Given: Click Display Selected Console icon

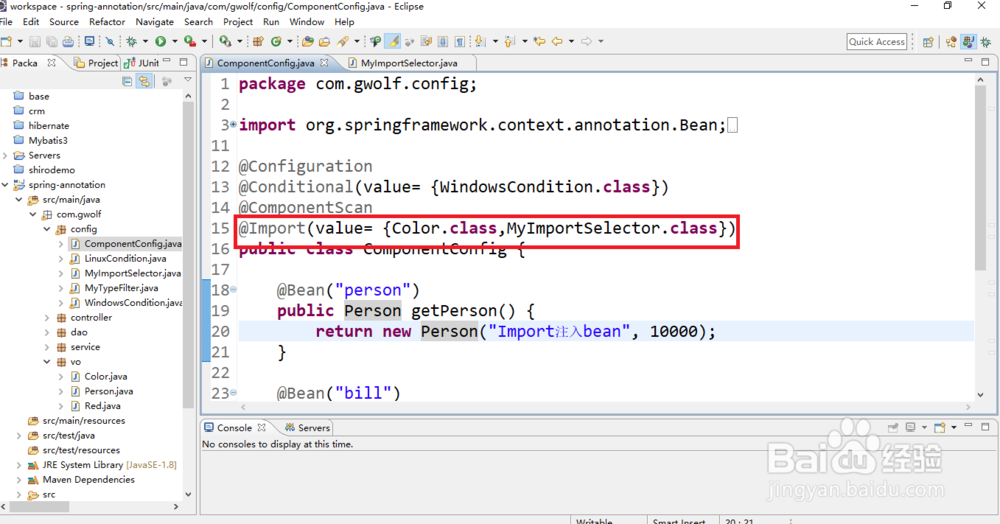Looking at the screenshot, I should coord(910,427).
